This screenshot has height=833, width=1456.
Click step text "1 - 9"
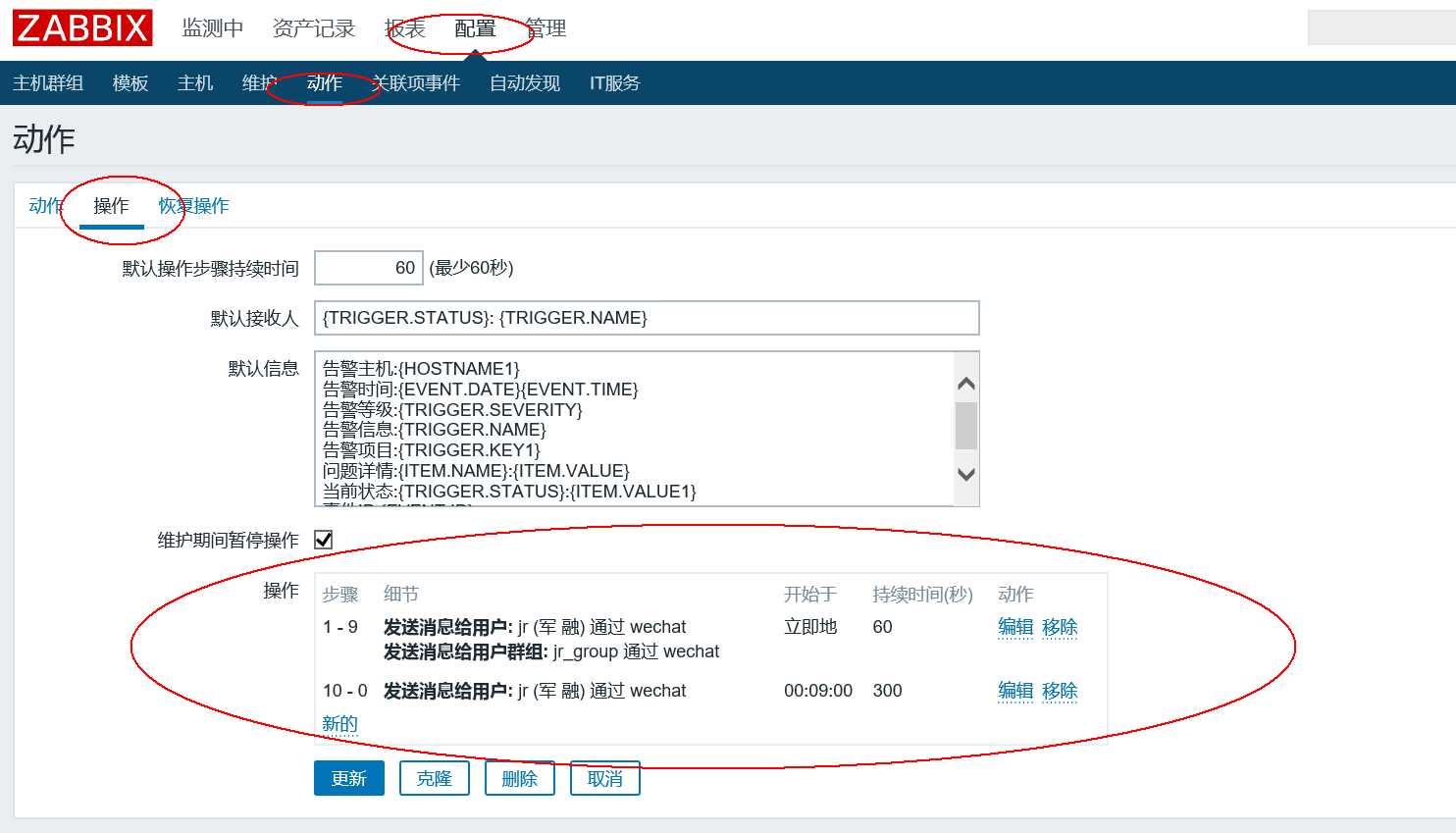point(340,627)
